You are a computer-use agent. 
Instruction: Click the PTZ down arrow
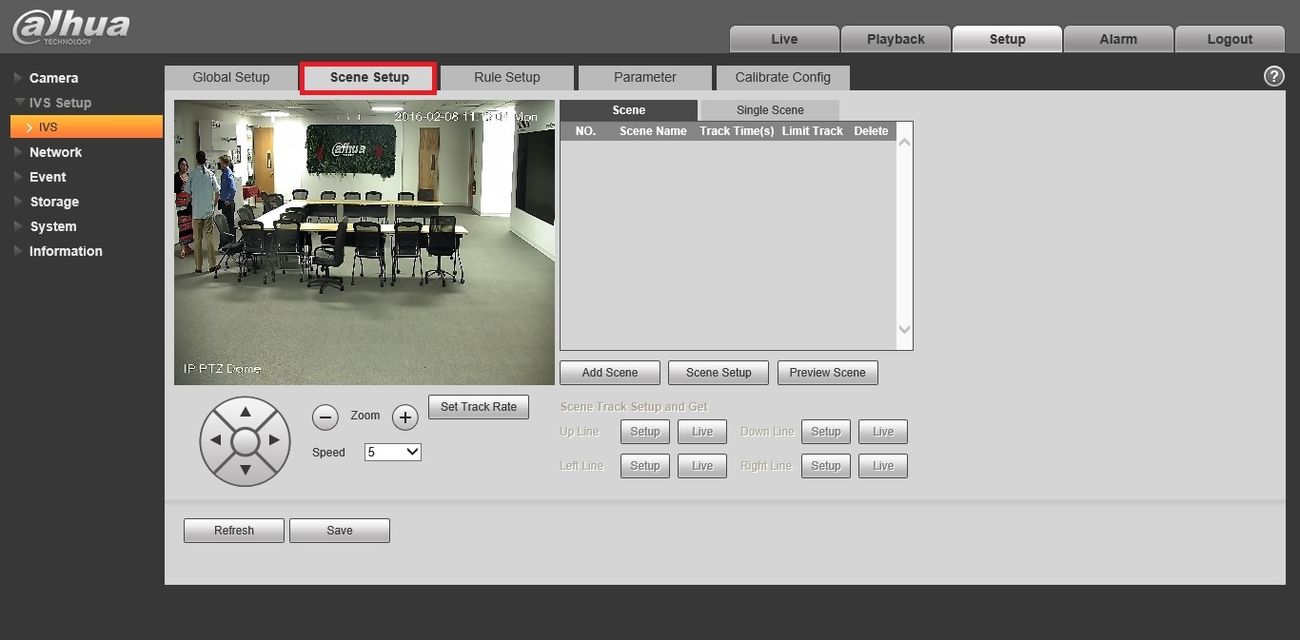point(245,469)
